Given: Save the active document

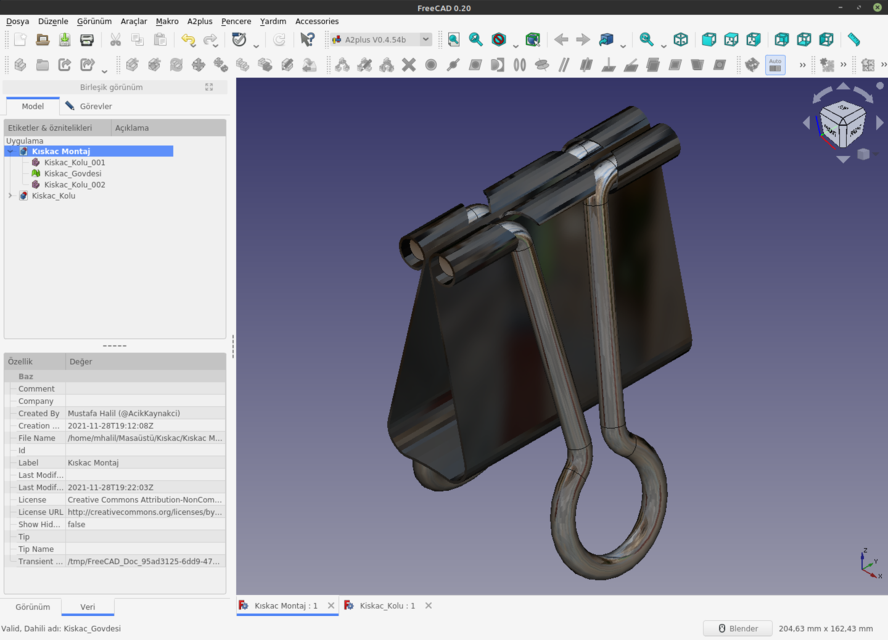Looking at the screenshot, I should 64,40.
